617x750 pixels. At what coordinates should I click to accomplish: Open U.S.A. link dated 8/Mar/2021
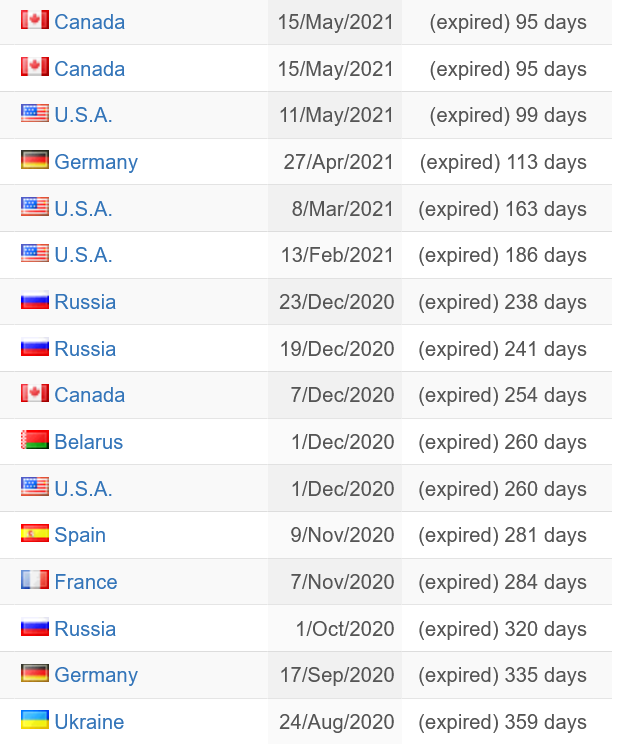83,209
